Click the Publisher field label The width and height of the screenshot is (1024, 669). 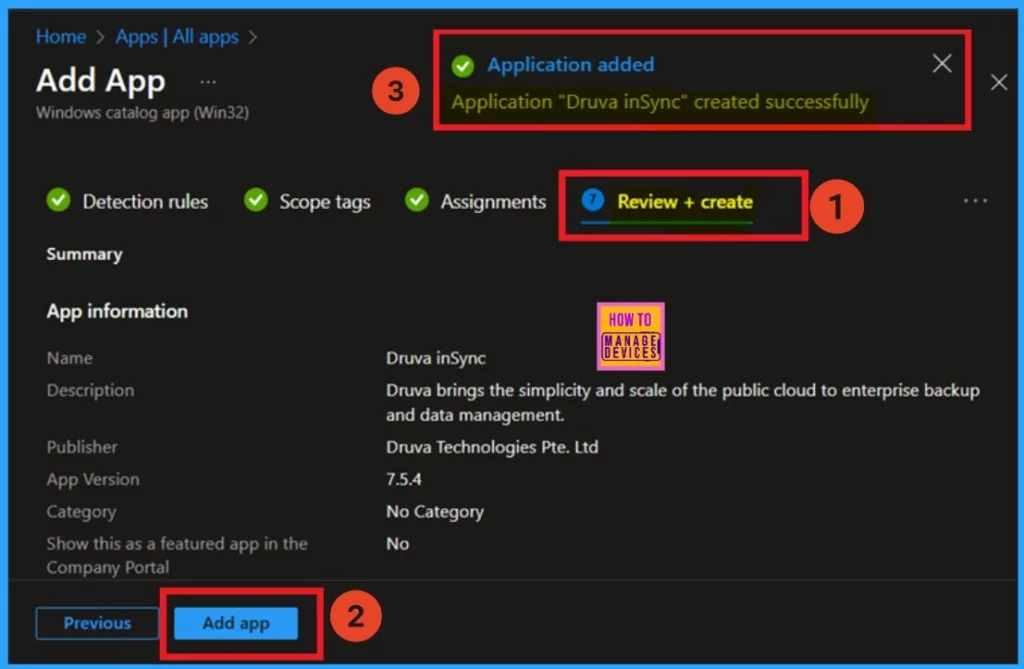click(x=82, y=447)
